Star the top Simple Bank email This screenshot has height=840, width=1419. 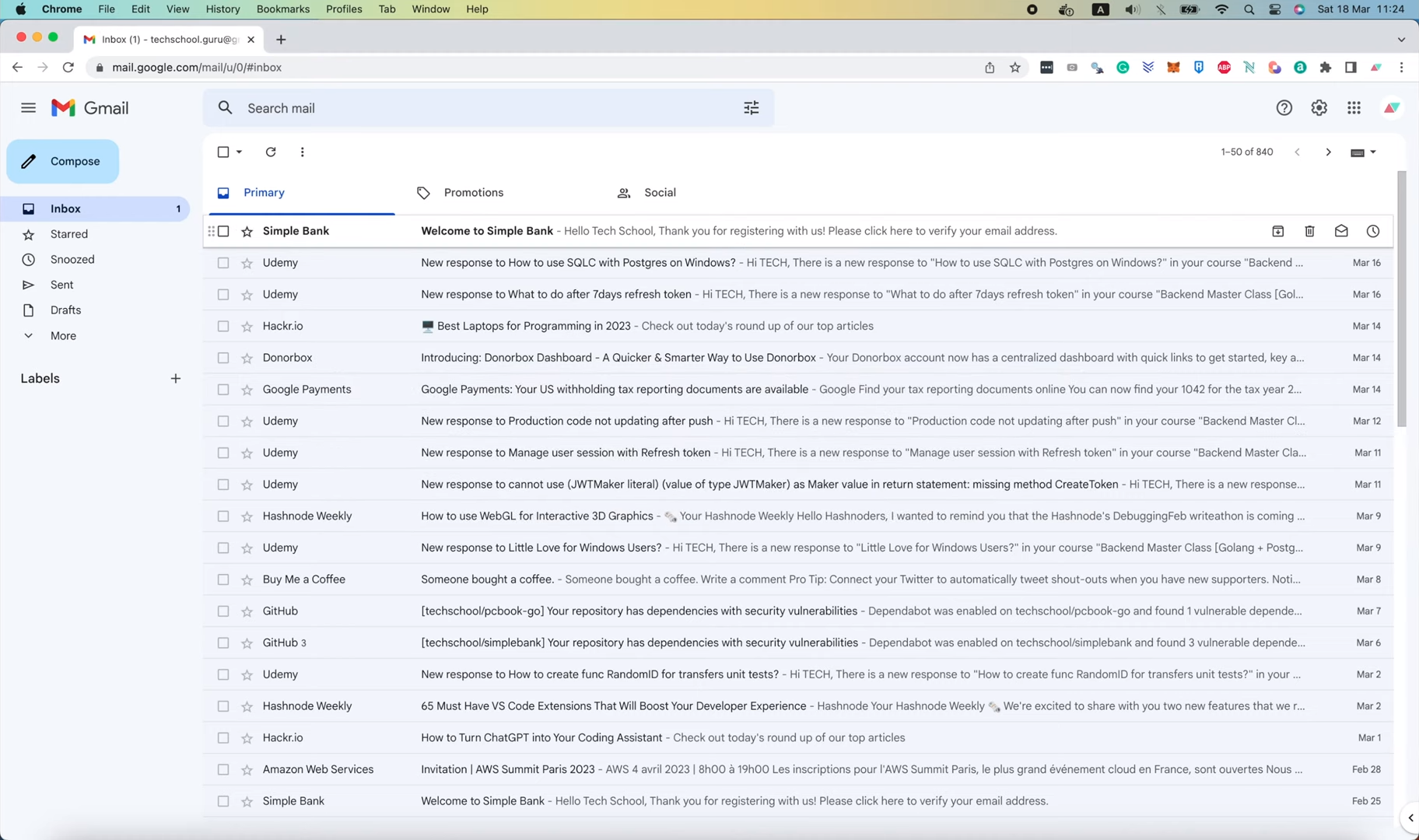(x=247, y=231)
